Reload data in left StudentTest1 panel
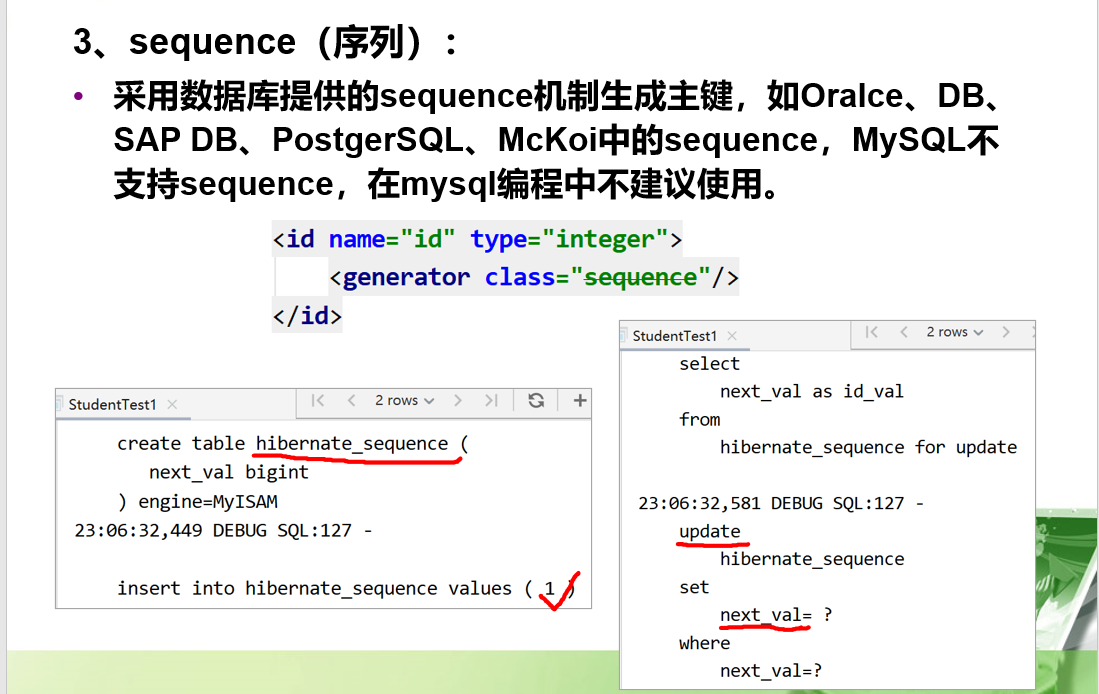1099x694 pixels. click(536, 400)
